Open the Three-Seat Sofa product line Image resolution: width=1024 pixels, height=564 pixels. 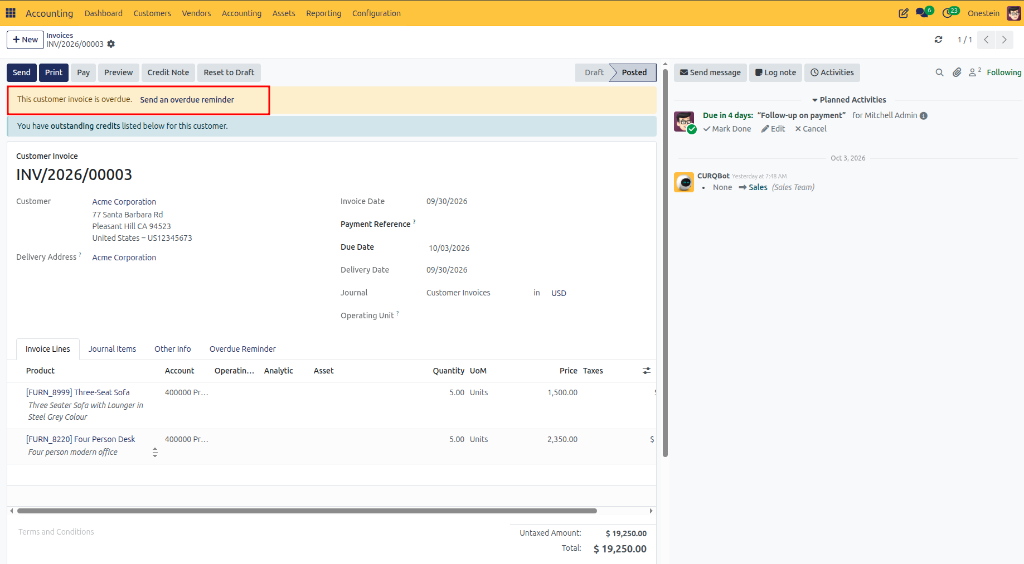(78, 392)
